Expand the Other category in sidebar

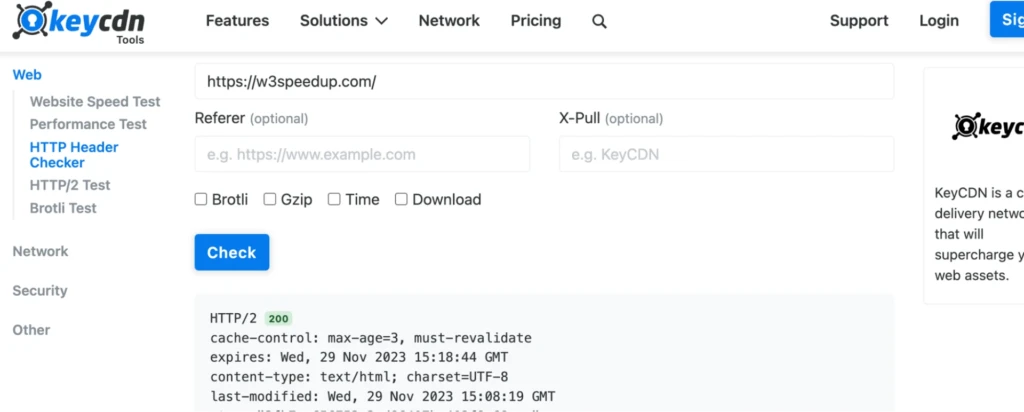pyautogui.click(x=31, y=330)
